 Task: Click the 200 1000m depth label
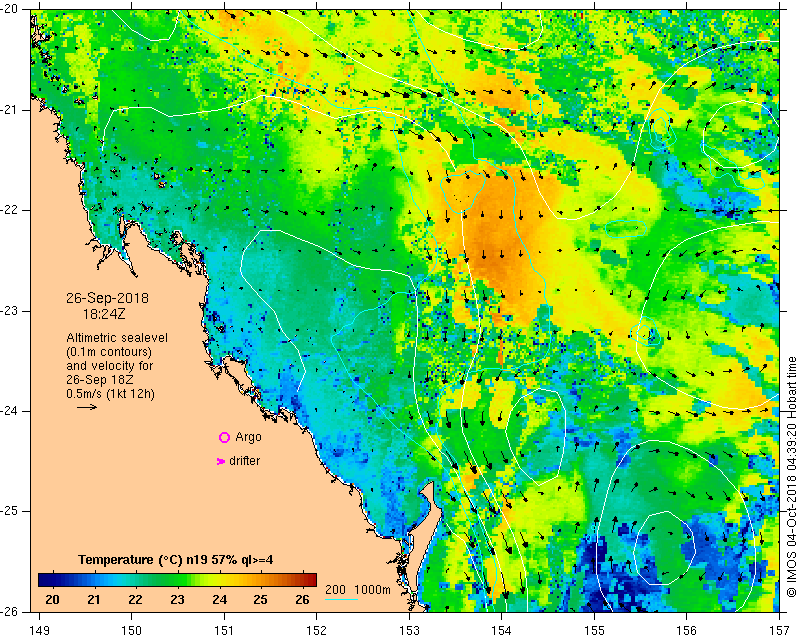point(358,590)
